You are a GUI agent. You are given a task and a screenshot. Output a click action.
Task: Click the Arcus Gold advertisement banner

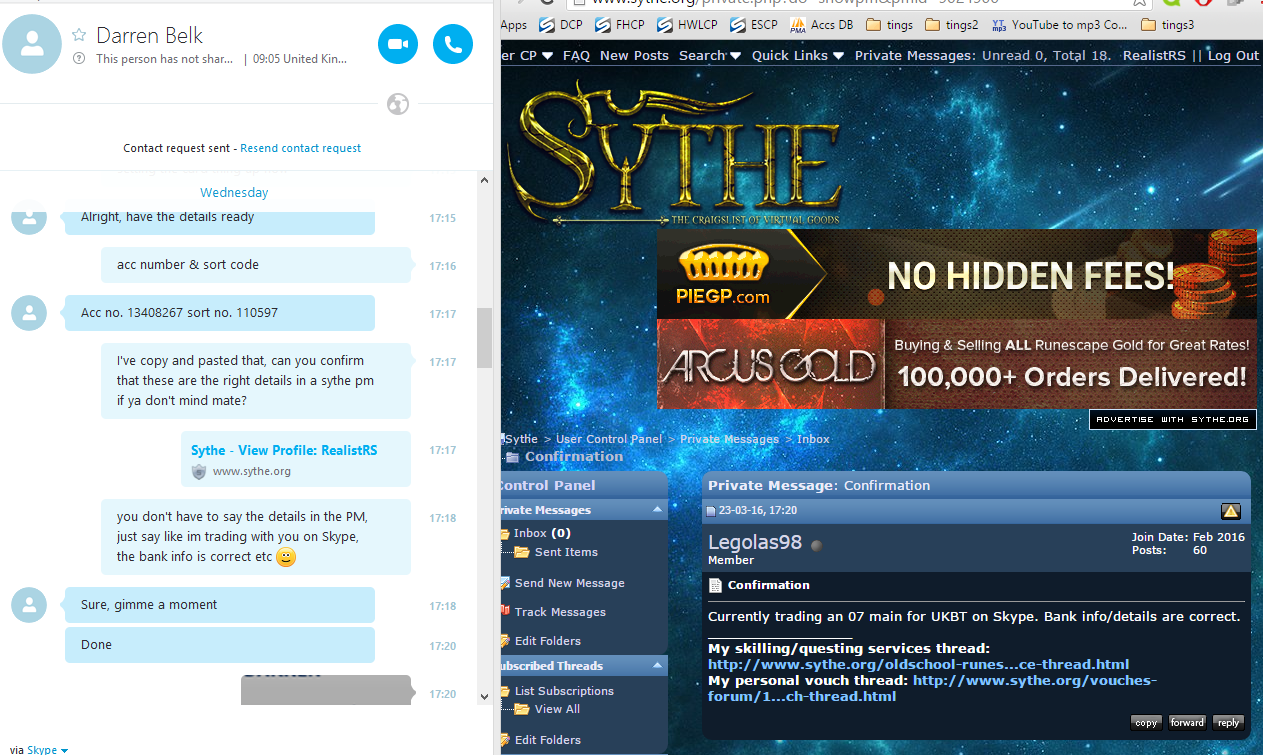click(957, 364)
